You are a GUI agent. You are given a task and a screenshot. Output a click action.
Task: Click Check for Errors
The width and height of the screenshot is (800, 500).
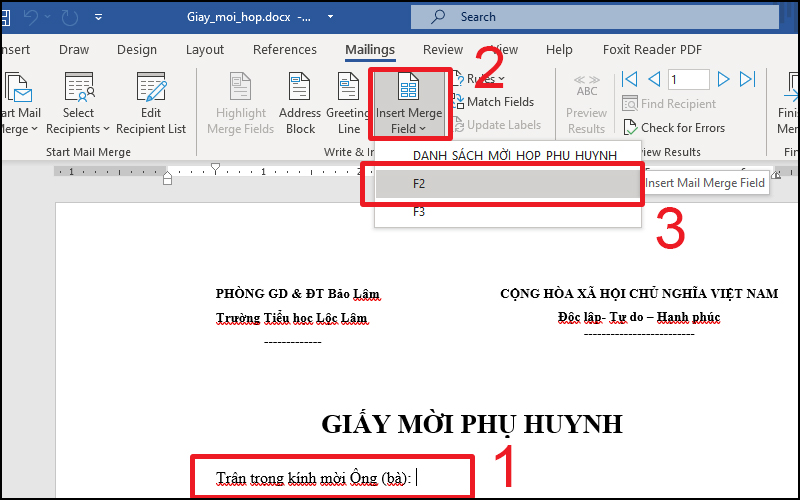673,128
